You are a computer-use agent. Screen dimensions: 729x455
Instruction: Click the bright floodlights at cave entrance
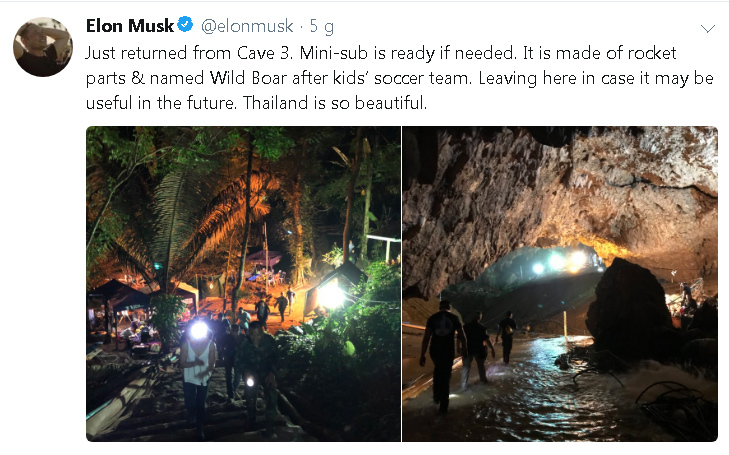point(560,262)
